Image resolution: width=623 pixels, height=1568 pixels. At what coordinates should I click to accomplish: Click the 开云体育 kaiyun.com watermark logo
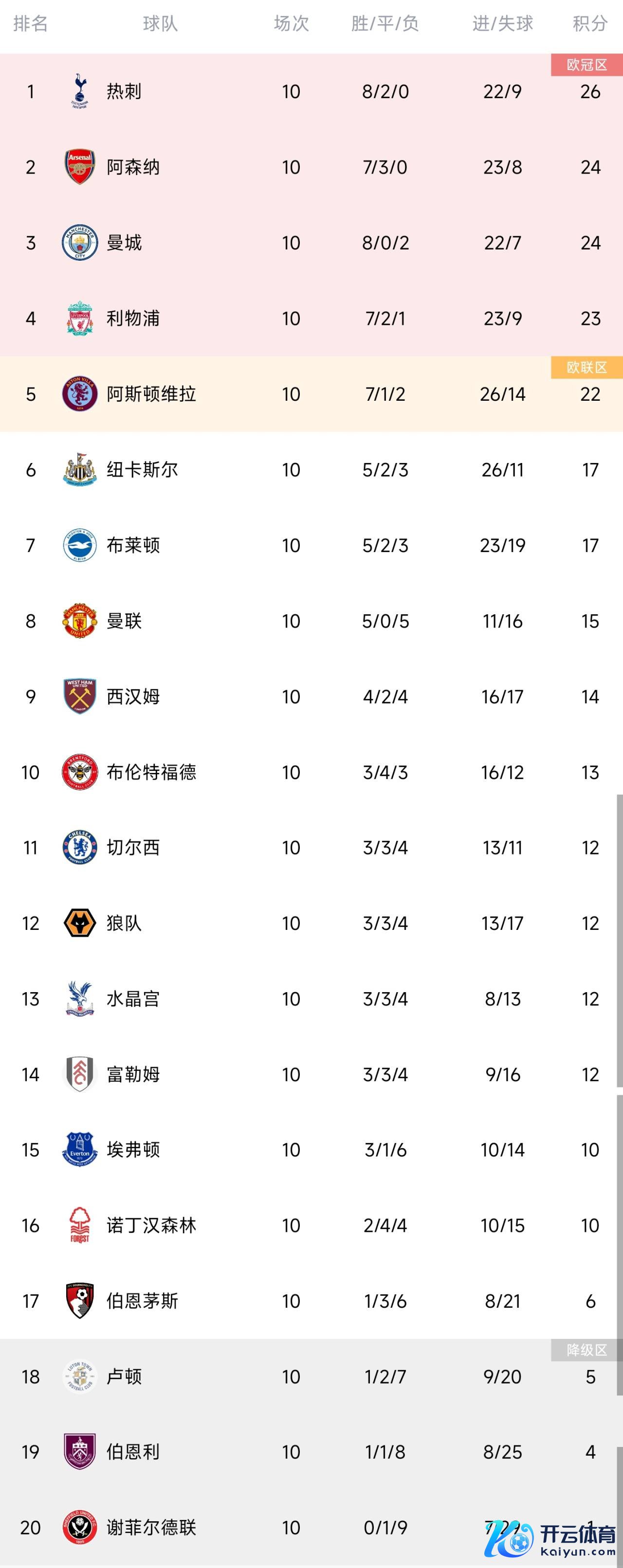(x=551, y=1540)
